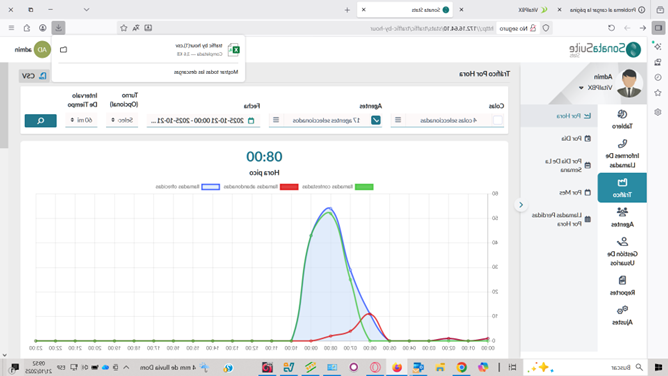This screenshot has height=376, width=668.
Task: Open the browser account profile icon
Action: point(43,28)
